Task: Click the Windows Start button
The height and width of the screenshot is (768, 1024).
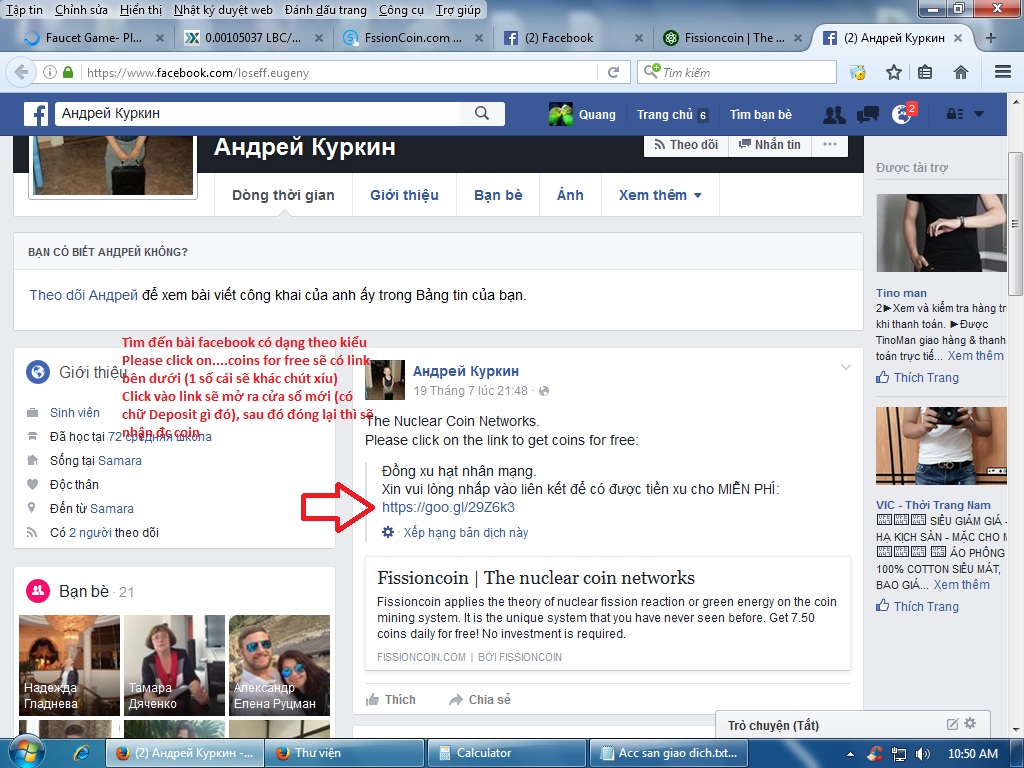Action: (26, 752)
